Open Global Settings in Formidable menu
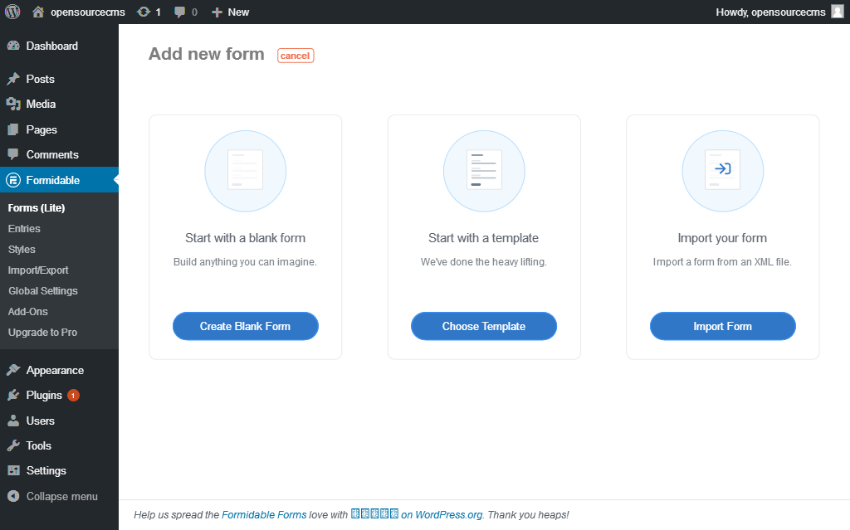 (x=43, y=291)
